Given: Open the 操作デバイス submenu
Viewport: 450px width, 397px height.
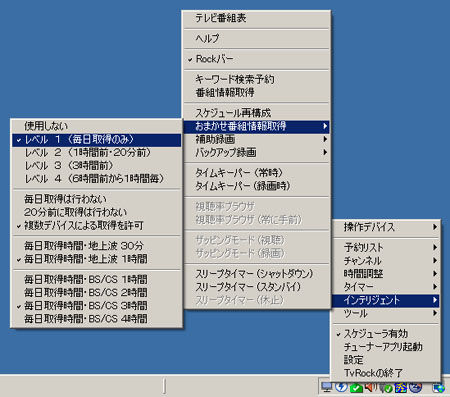Looking at the screenshot, I should (385, 227).
